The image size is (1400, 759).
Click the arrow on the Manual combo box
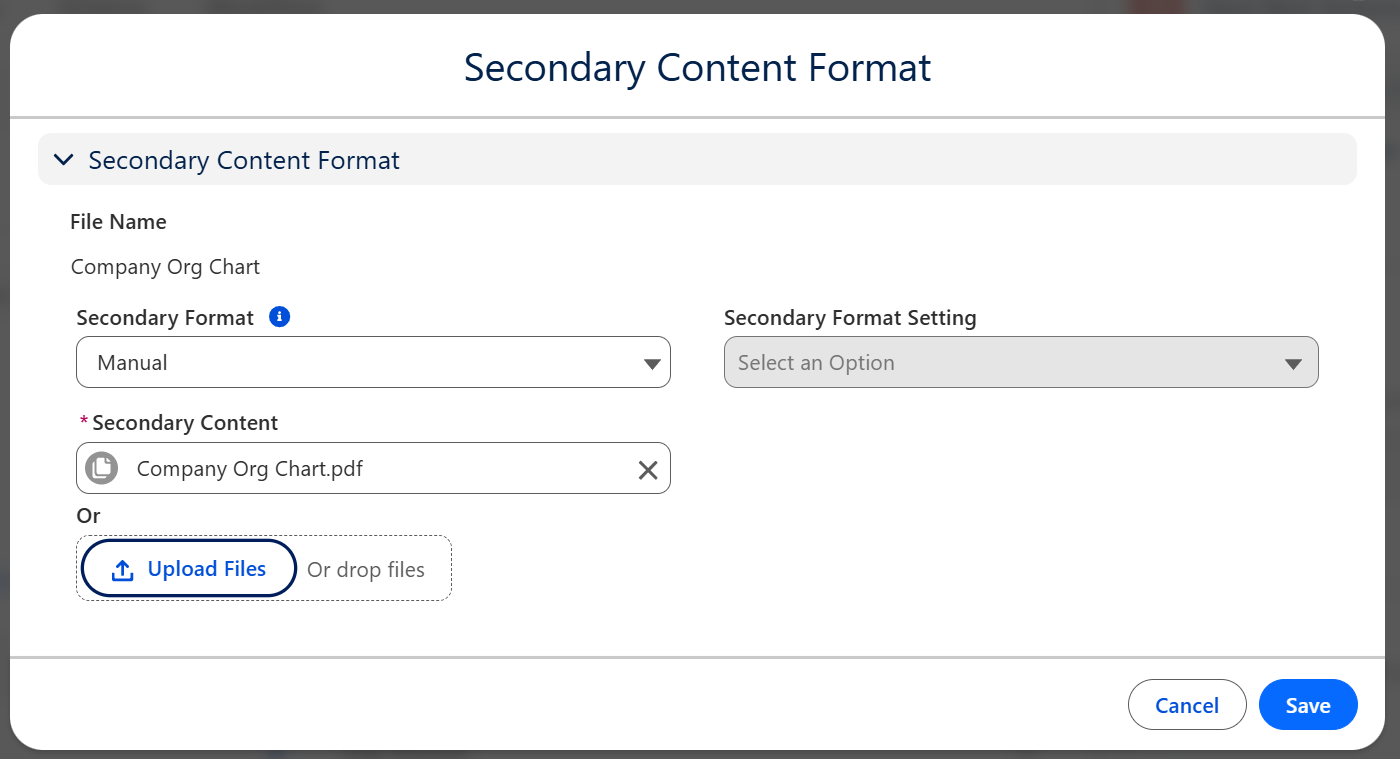652,364
